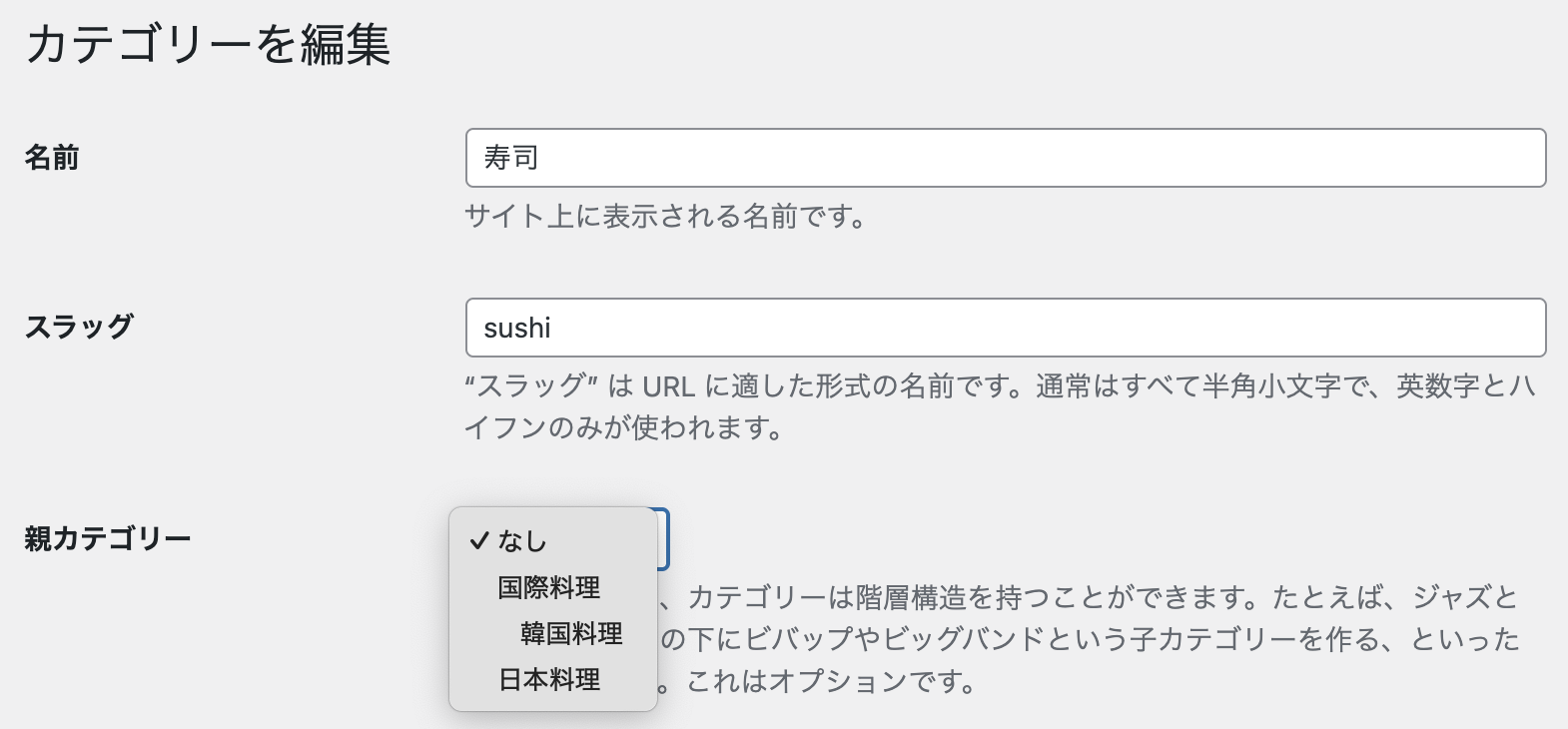Screen dimensions: 1568x729
Task: Click the checkmark next to なし
Action: (480, 541)
